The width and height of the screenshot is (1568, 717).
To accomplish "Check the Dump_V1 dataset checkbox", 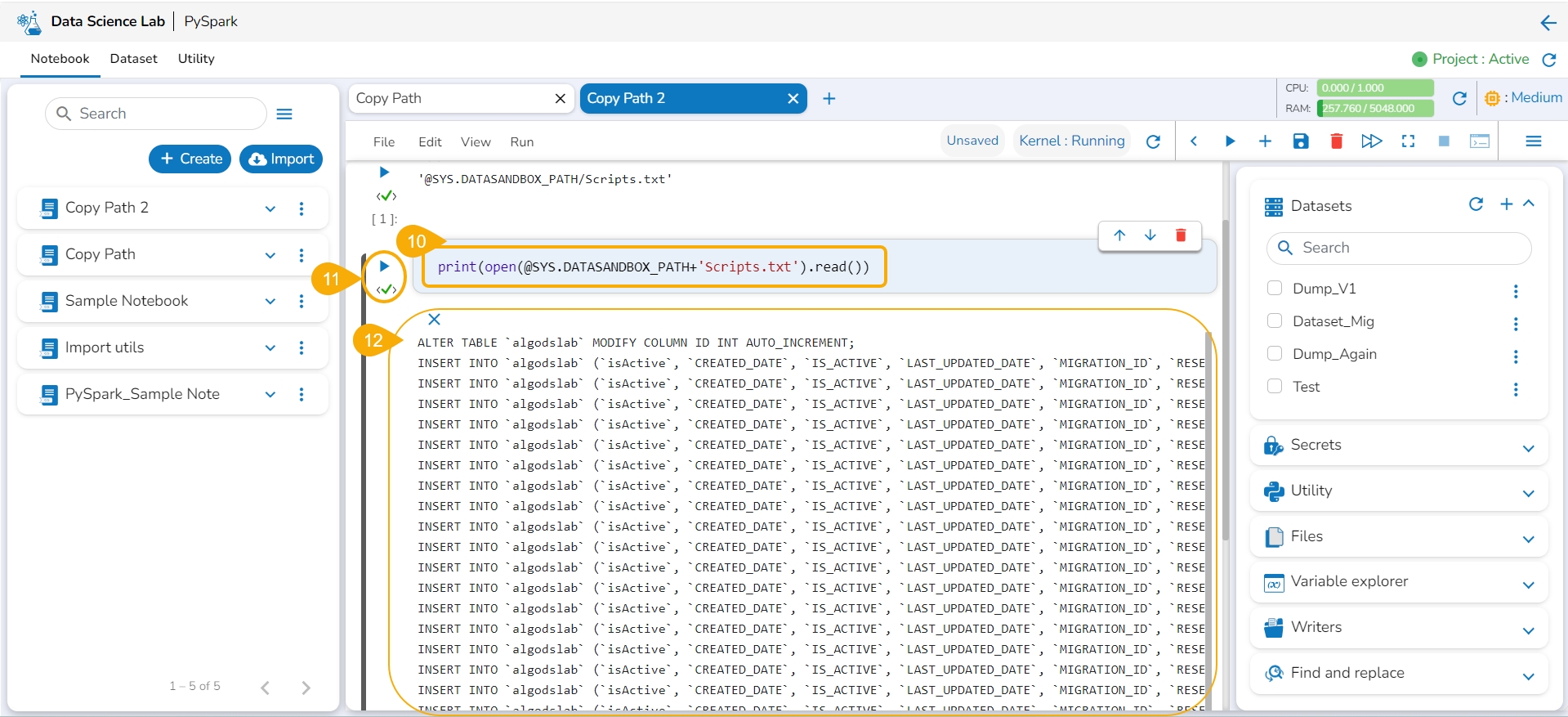I will click(x=1275, y=288).
